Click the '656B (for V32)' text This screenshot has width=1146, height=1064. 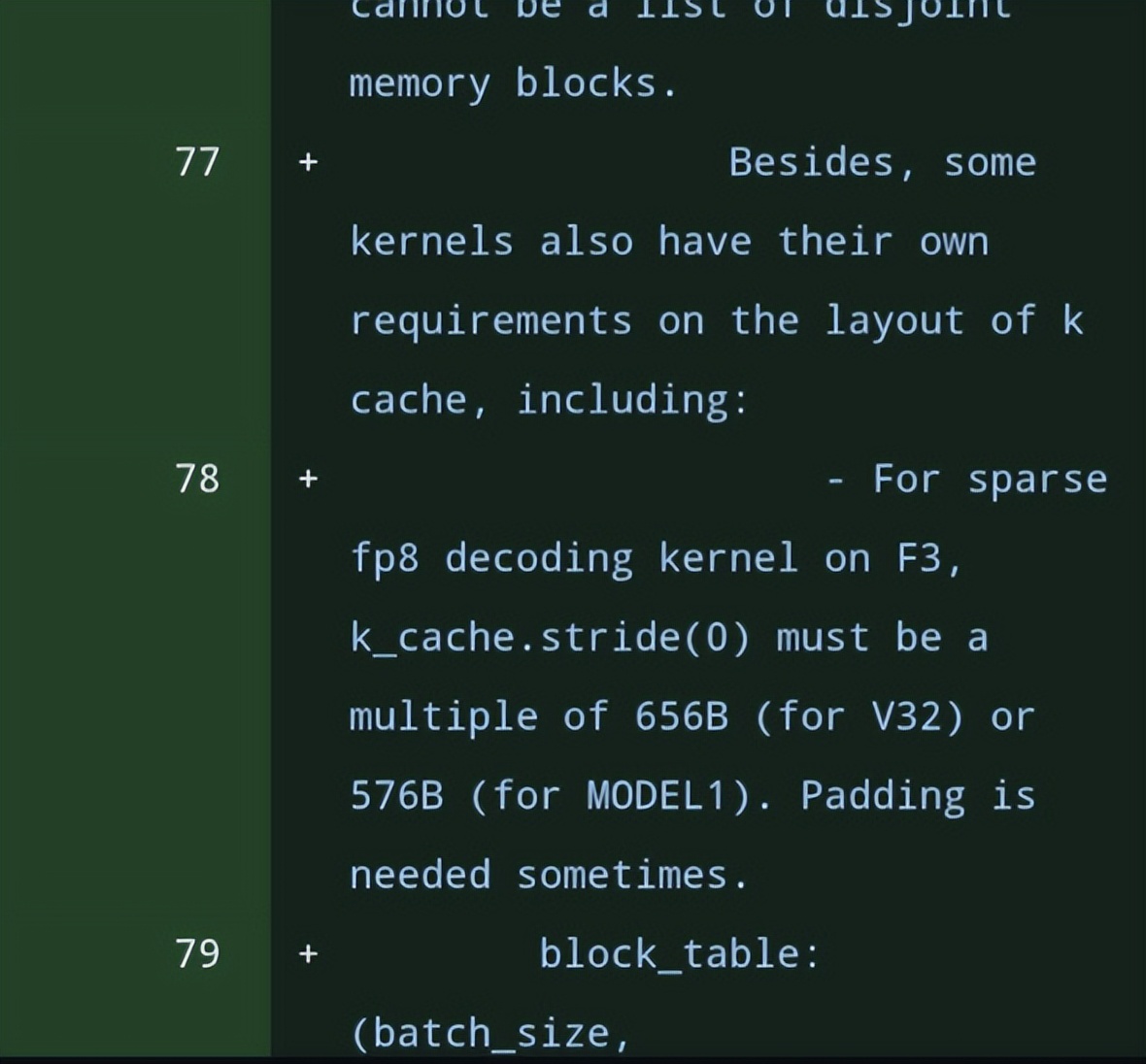[799, 716]
